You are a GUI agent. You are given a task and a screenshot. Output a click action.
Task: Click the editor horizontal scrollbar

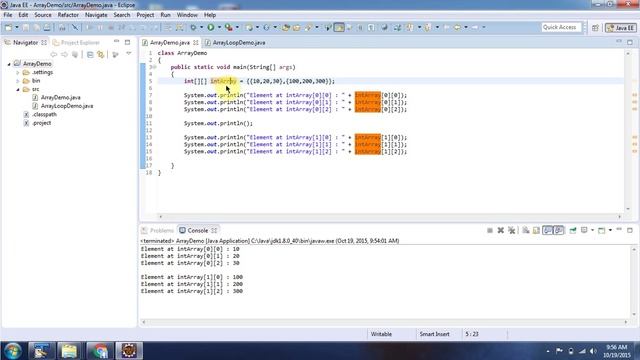pyautogui.click(x=390, y=217)
